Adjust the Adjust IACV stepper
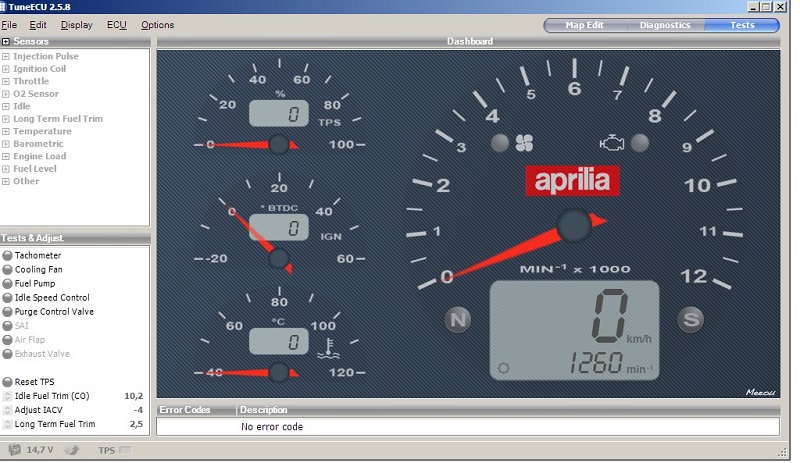Image resolution: width=800 pixels, height=463 pixels. 7,410
